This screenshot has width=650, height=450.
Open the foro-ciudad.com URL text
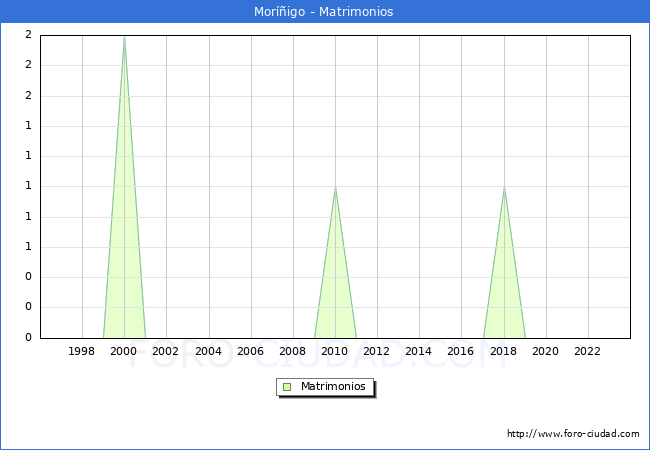573,433
